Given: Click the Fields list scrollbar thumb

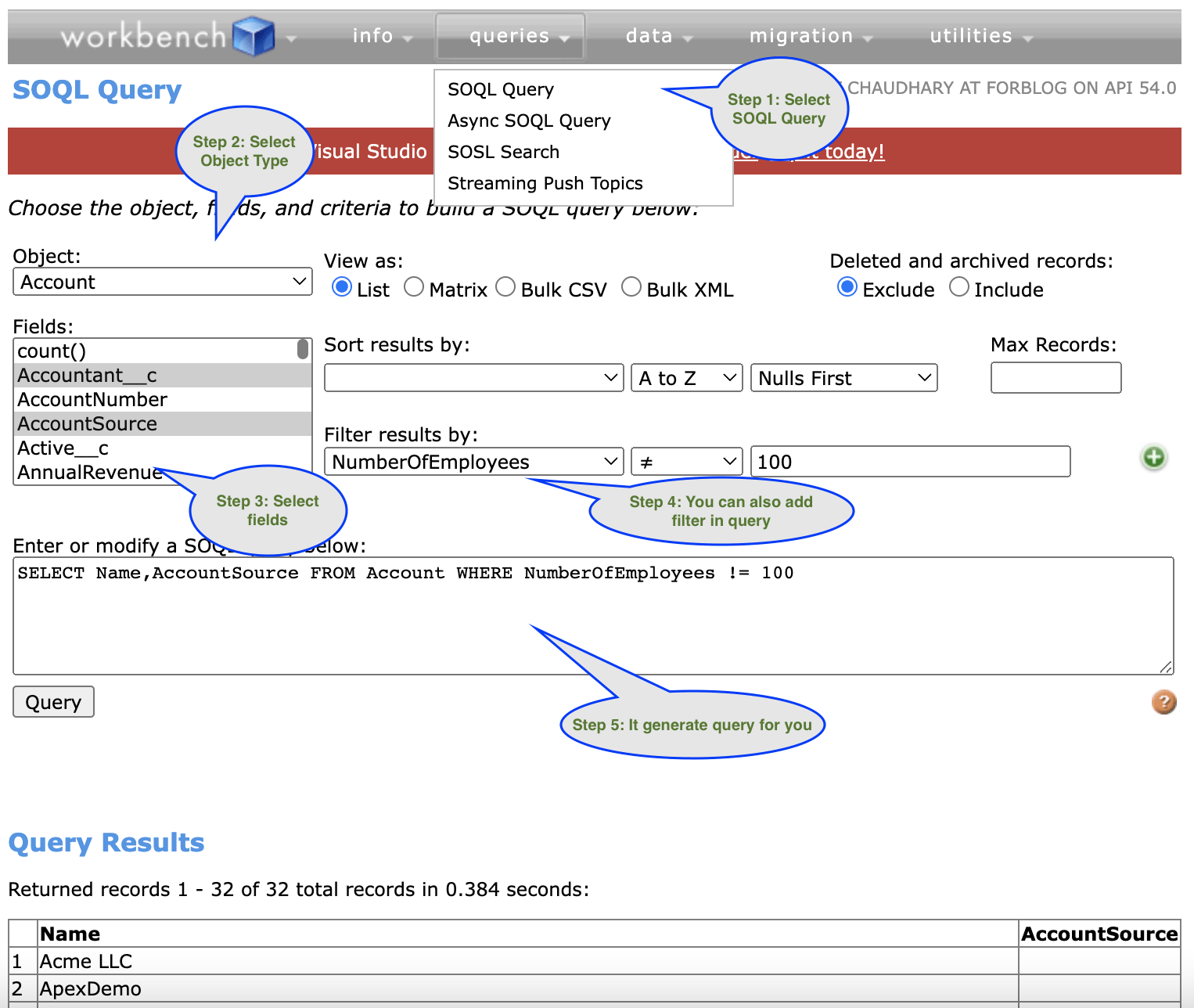Looking at the screenshot, I should click(x=303, y=349).
